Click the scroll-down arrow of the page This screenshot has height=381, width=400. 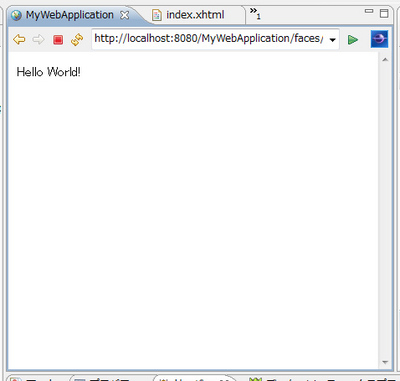click(x=385, y=362)
